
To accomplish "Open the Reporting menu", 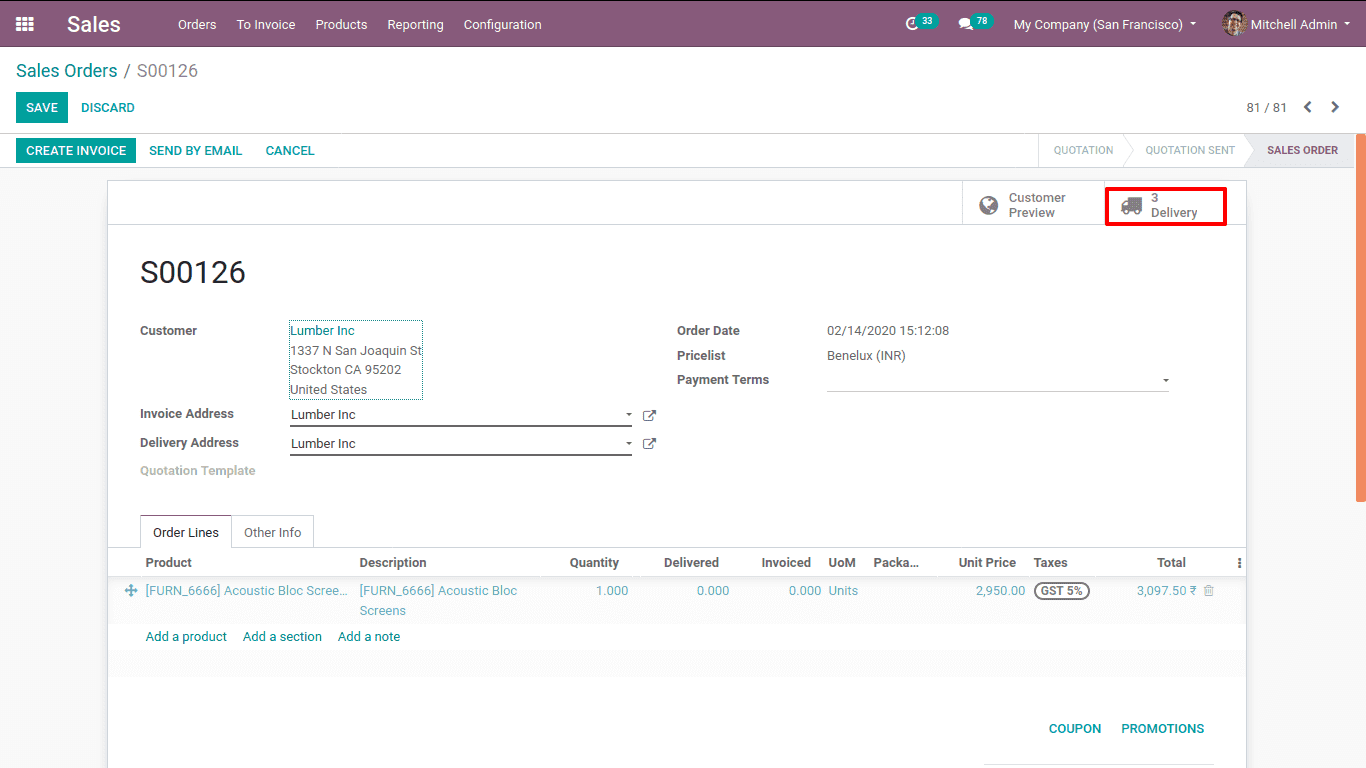I will 415,24.
